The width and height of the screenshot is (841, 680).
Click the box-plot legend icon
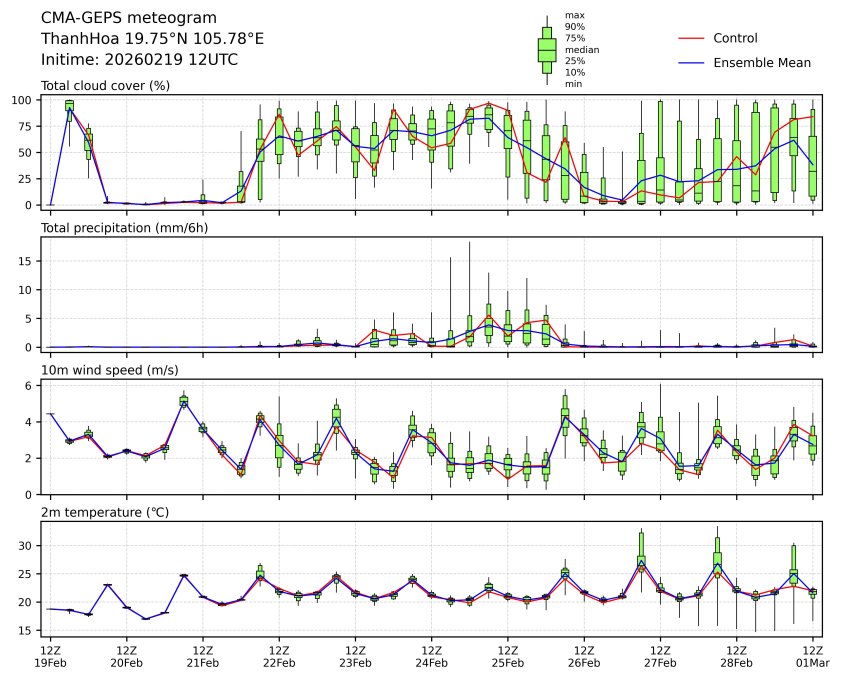(547, 49)
